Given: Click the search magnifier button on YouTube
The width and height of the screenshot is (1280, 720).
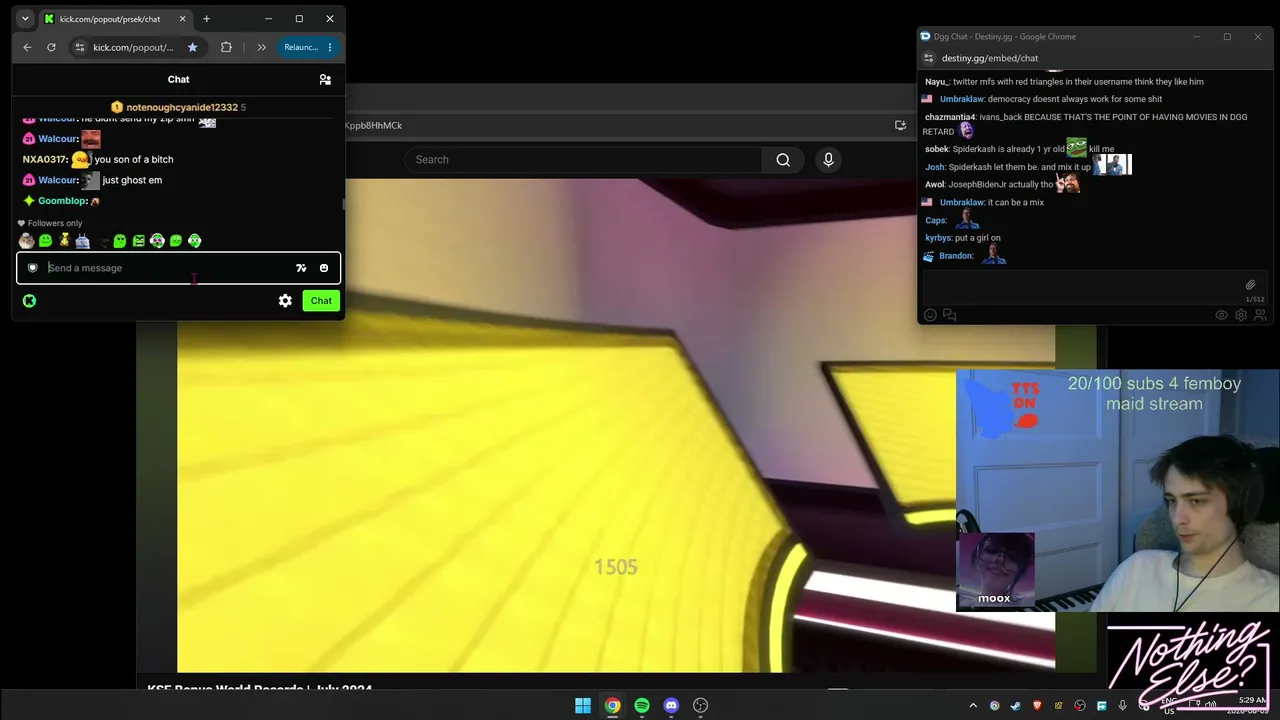Looking at the screenshot, I should 783,160.
